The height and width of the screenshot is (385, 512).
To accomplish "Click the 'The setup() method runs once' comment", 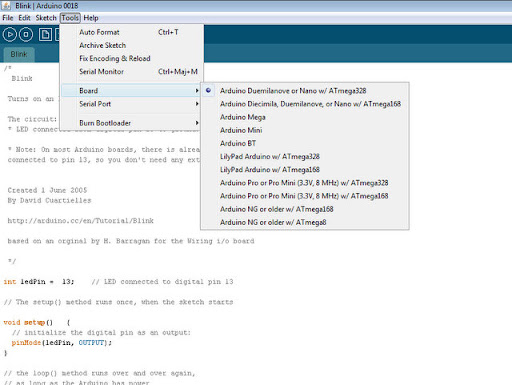I will tap(118, 302).
